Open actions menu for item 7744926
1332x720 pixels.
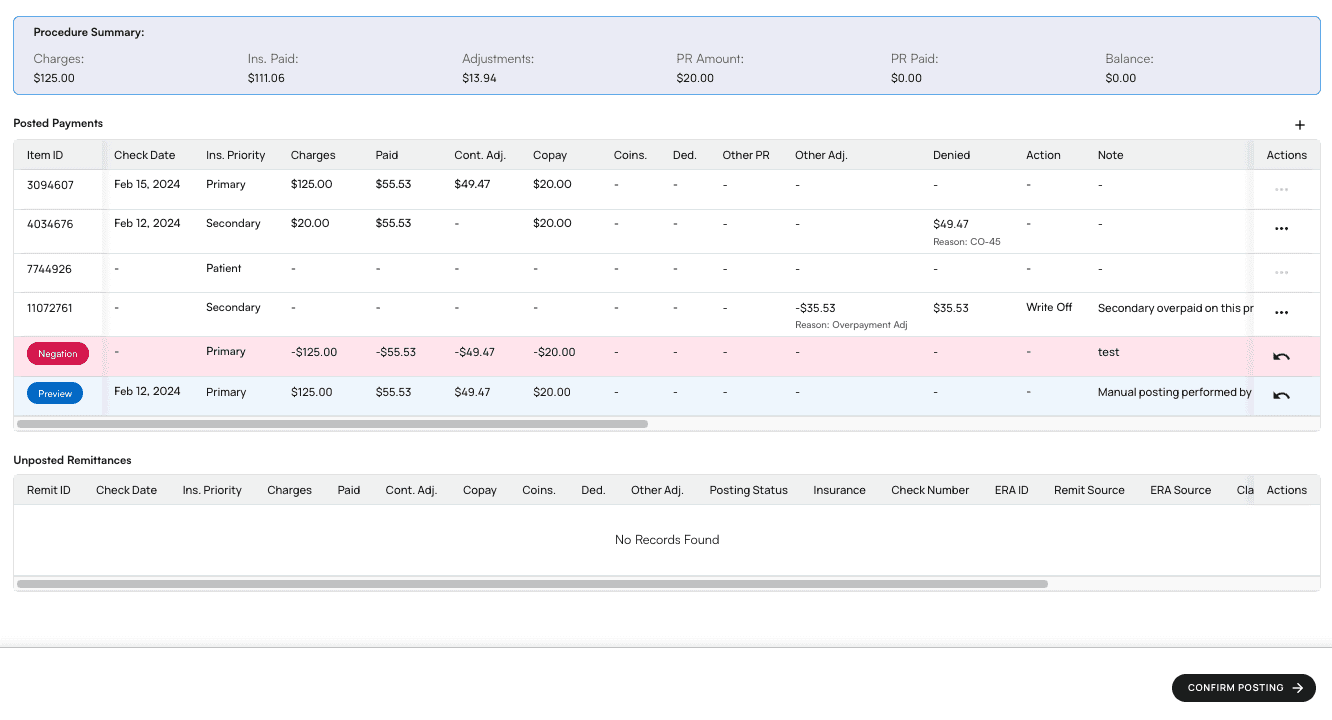point(1281,272)
